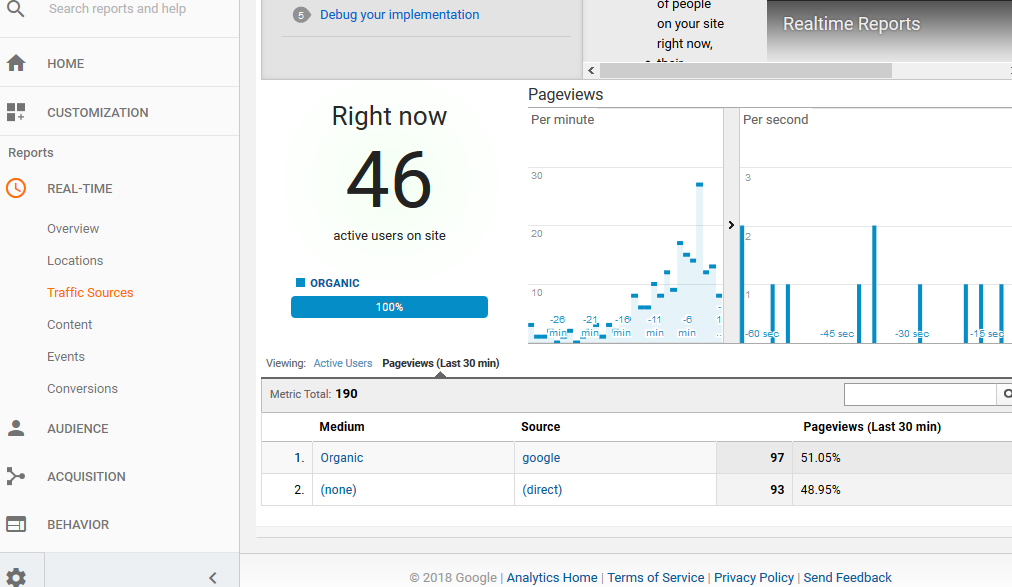Click the Behavior window icon
Image resolution: width=1012 pixels, height=587 pixels.
click(x=16, y=524)
